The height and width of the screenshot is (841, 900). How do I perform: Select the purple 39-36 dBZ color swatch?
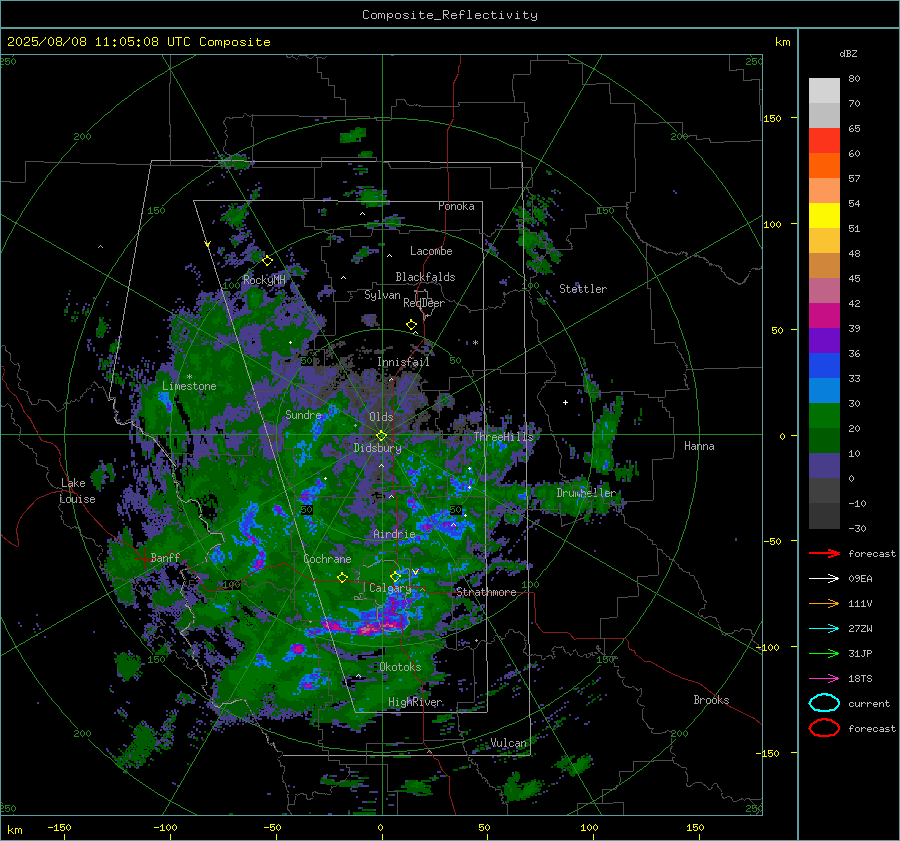click(824, 341)
